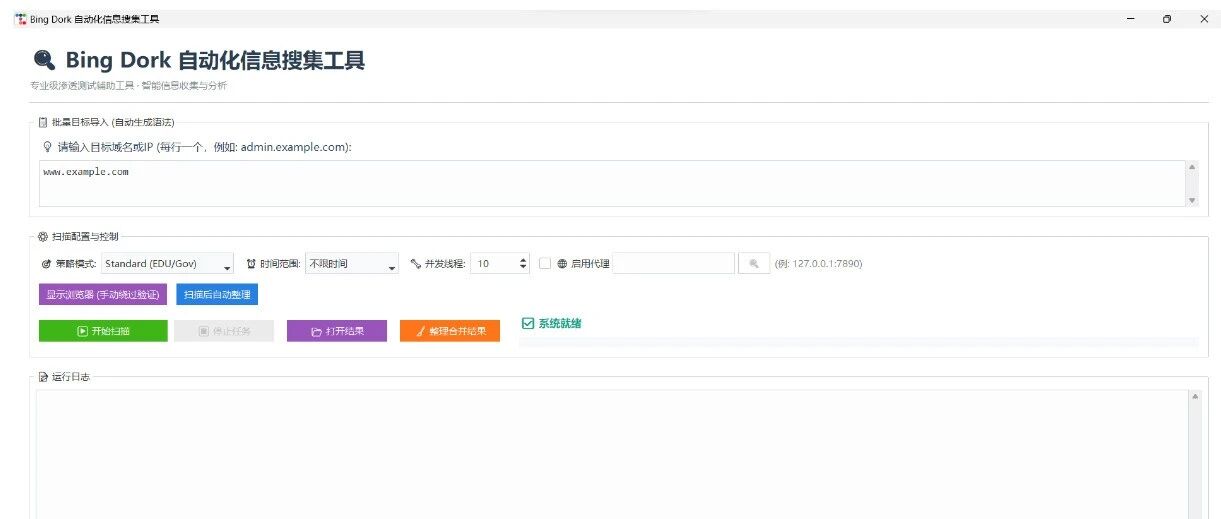Open results with the purple 打开结果 button

coord(336,331)
